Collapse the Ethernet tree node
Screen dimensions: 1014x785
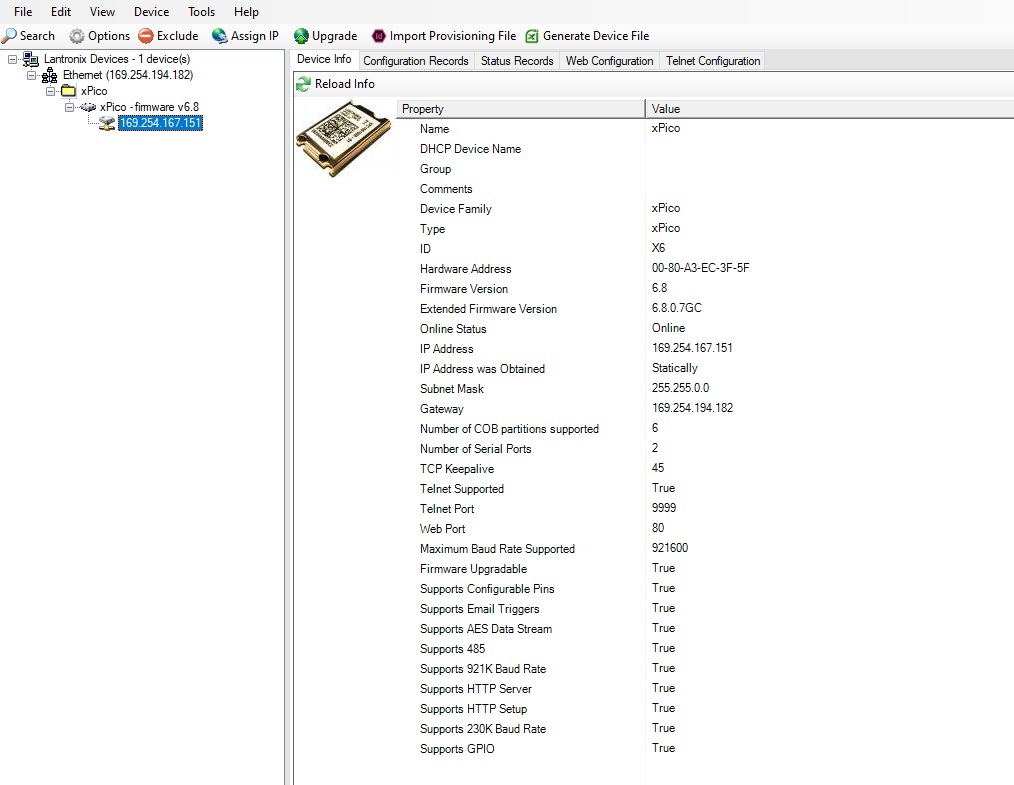31,75
